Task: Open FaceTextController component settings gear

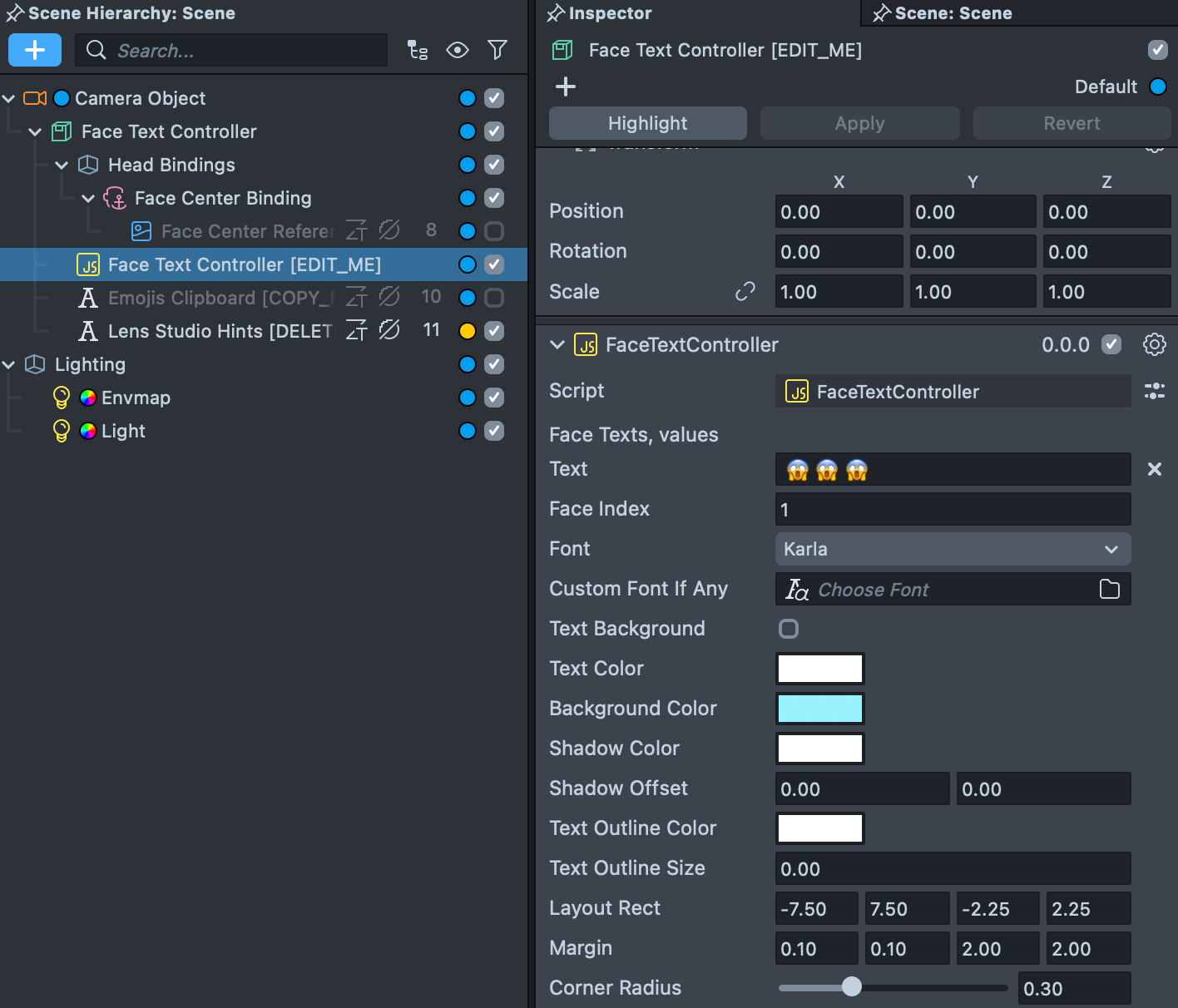Action: 1154,344
